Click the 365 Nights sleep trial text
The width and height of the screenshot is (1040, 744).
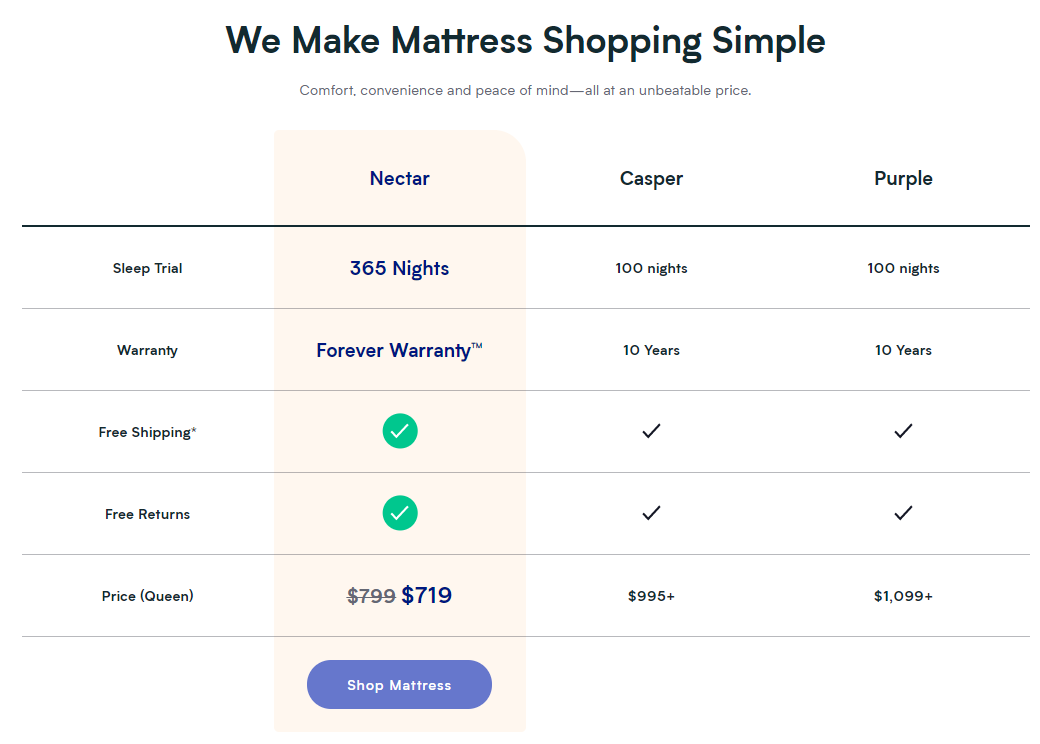coord(399,268)
